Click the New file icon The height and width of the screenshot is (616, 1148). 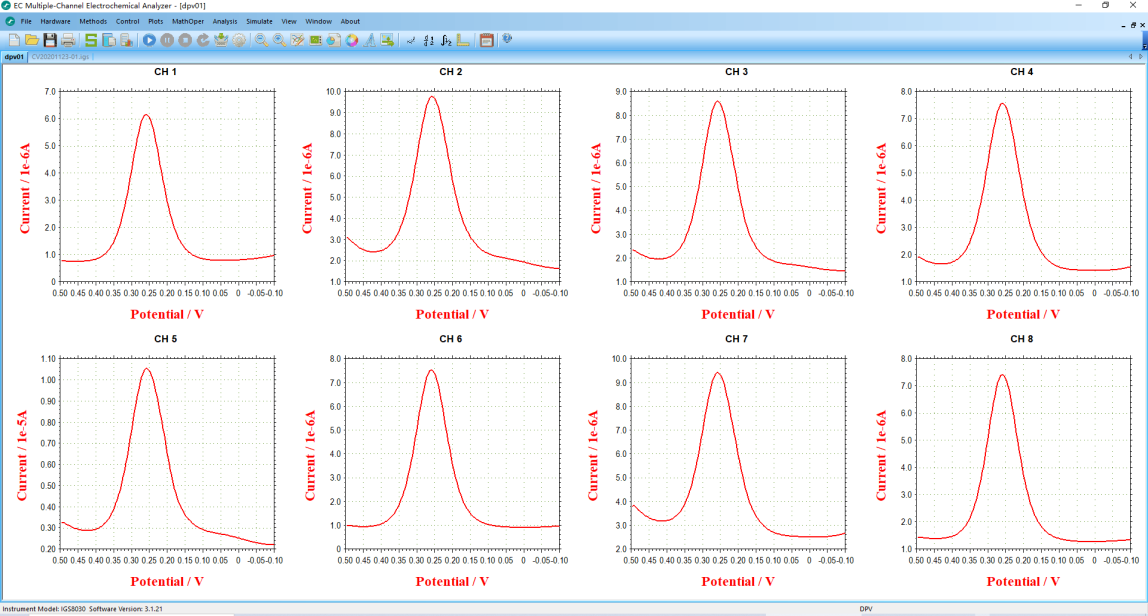pyautogui.click(x=14, y=40)
